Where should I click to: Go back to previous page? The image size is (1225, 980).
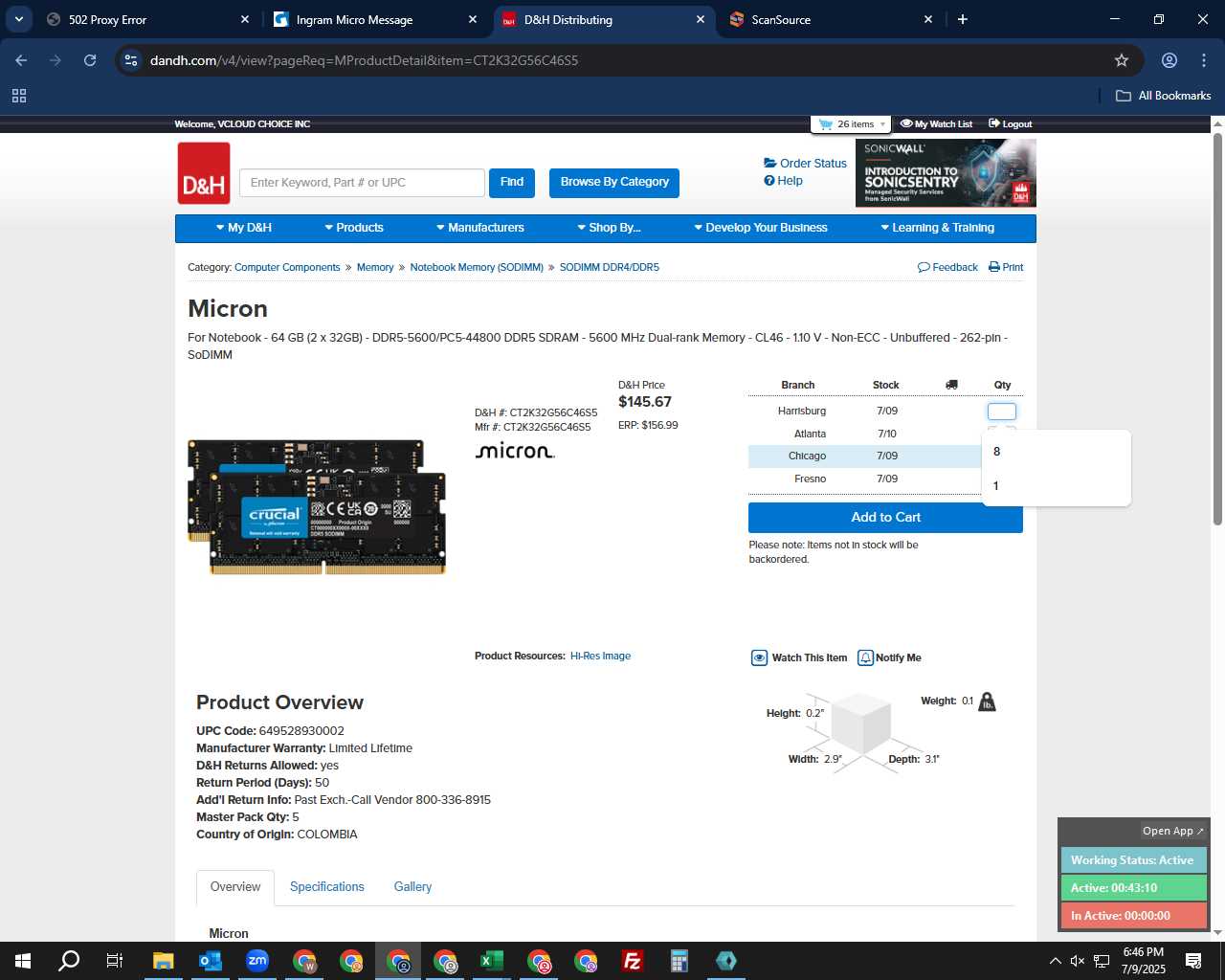tap(21, 60)
